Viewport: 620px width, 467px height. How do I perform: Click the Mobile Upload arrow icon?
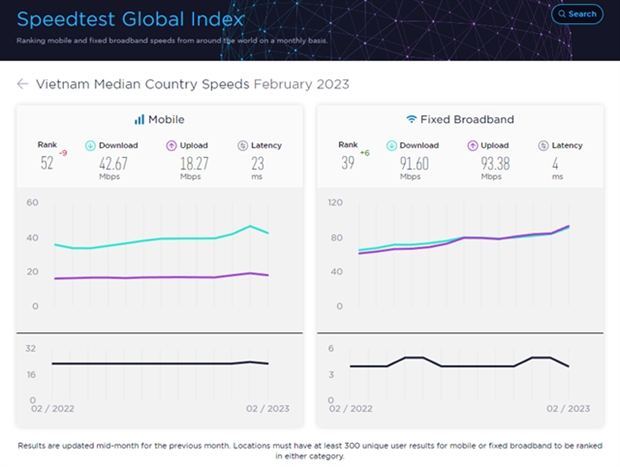pos(170,145)
